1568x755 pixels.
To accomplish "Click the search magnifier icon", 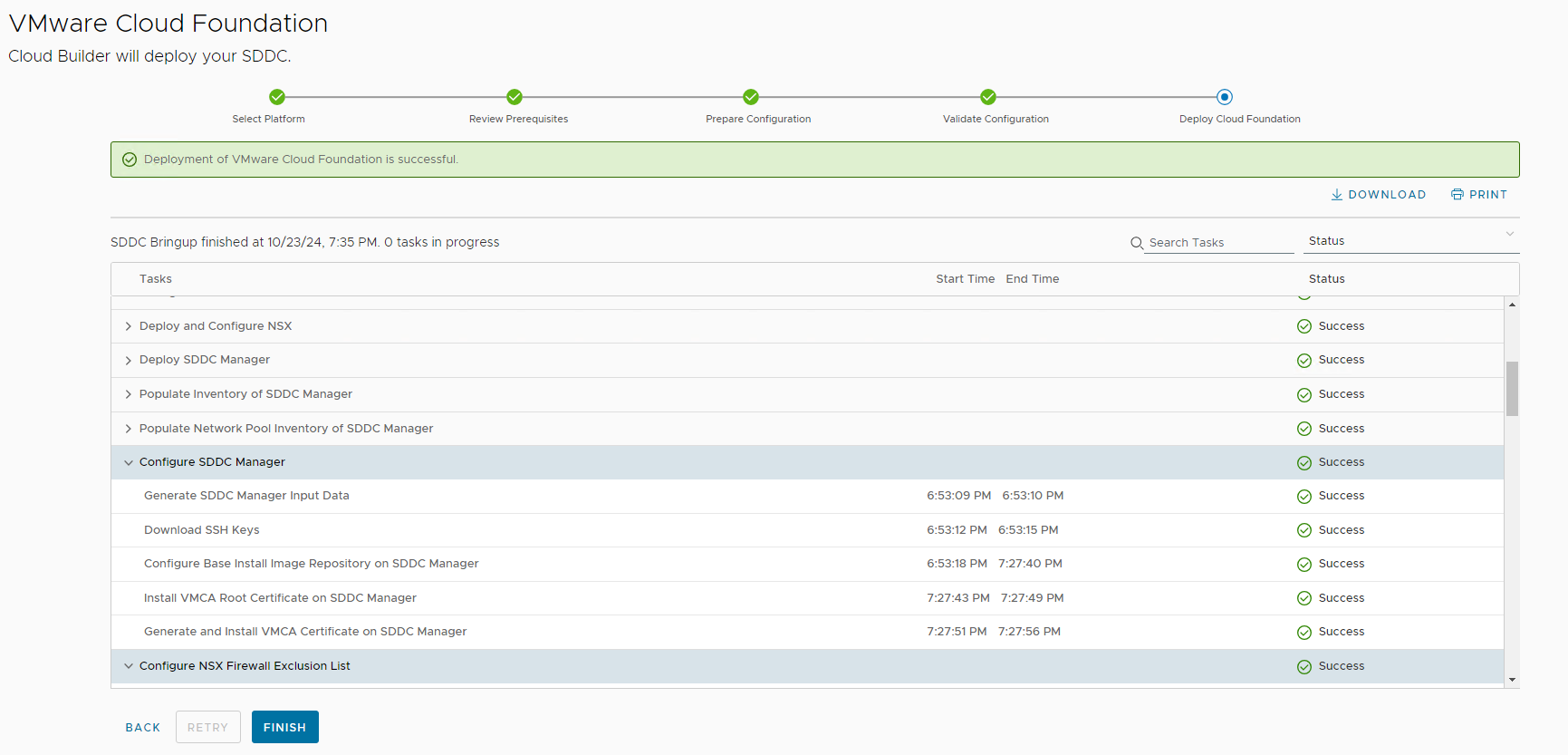I will (1136, 243).
